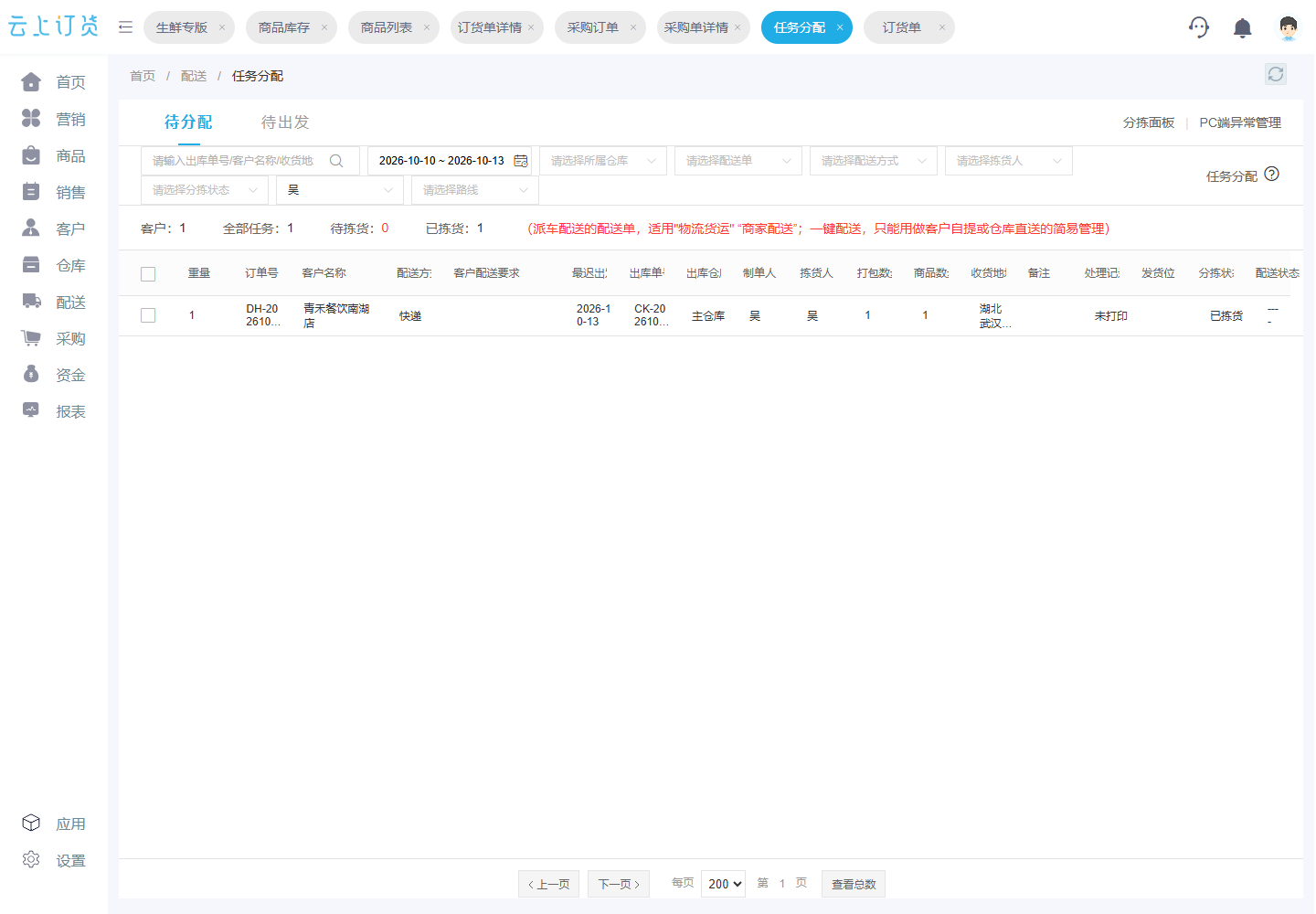The image size is (1316, 914).
Task: Click the help question mark icon
Action: click(x=1272, y=174)
